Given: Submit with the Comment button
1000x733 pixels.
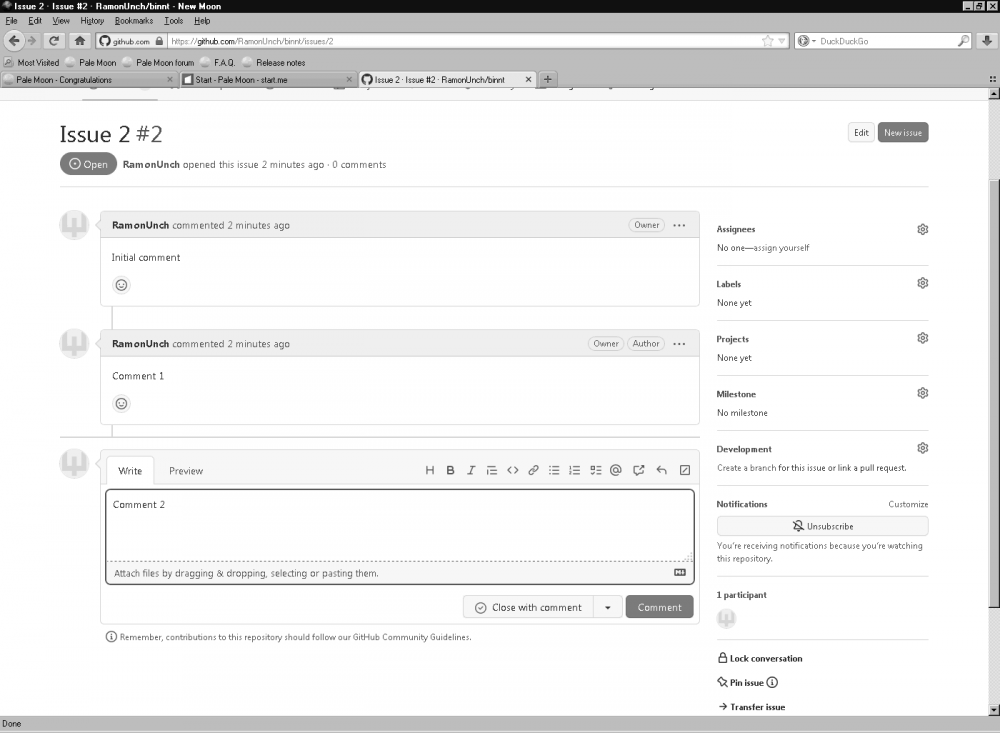Looking at the screenshot, I should point(659,607).
